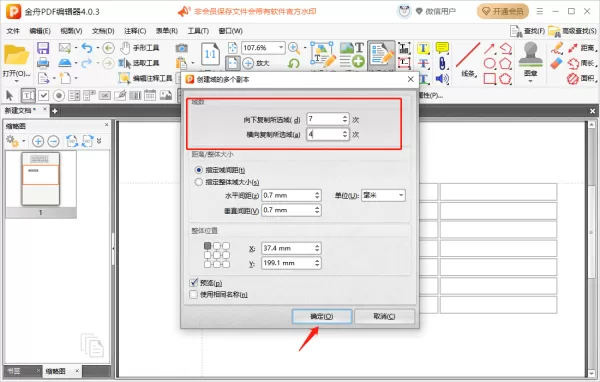Open the 单位 unit dropdown
Image resolution: width=600 pixels, height=382 pixels.
coord(401,195)
